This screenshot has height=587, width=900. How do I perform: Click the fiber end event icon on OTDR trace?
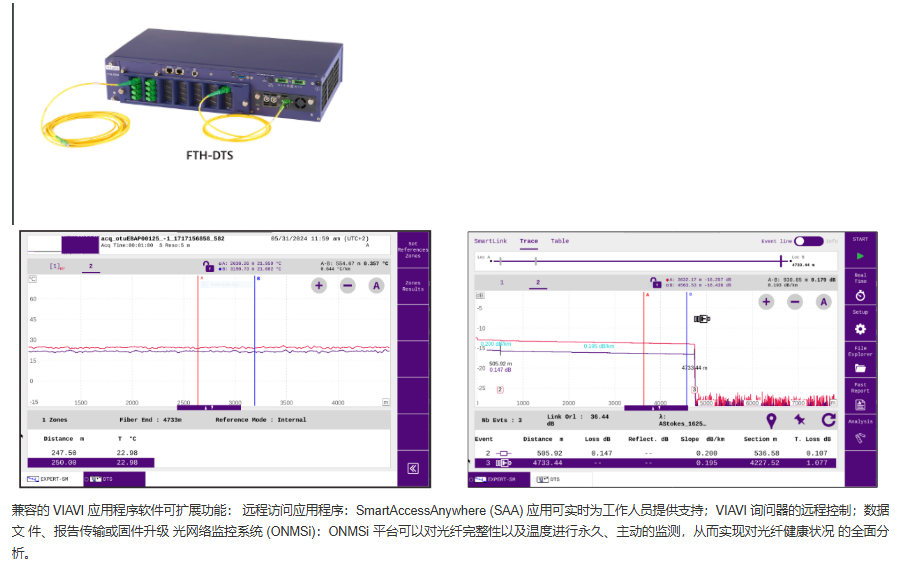pyautogui.click(x=701, y=319)
